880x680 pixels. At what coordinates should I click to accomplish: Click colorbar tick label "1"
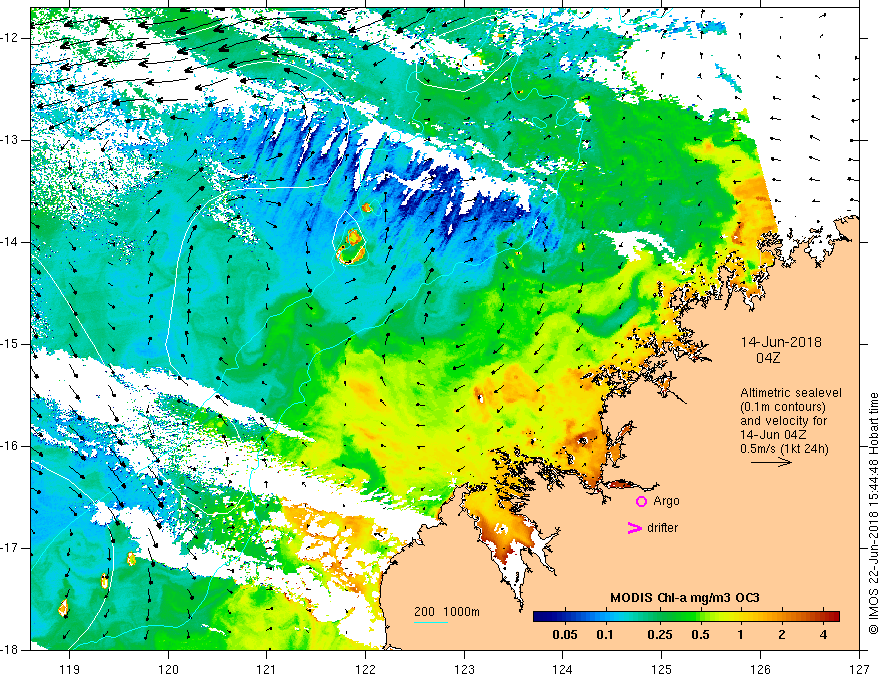[740, 635]
